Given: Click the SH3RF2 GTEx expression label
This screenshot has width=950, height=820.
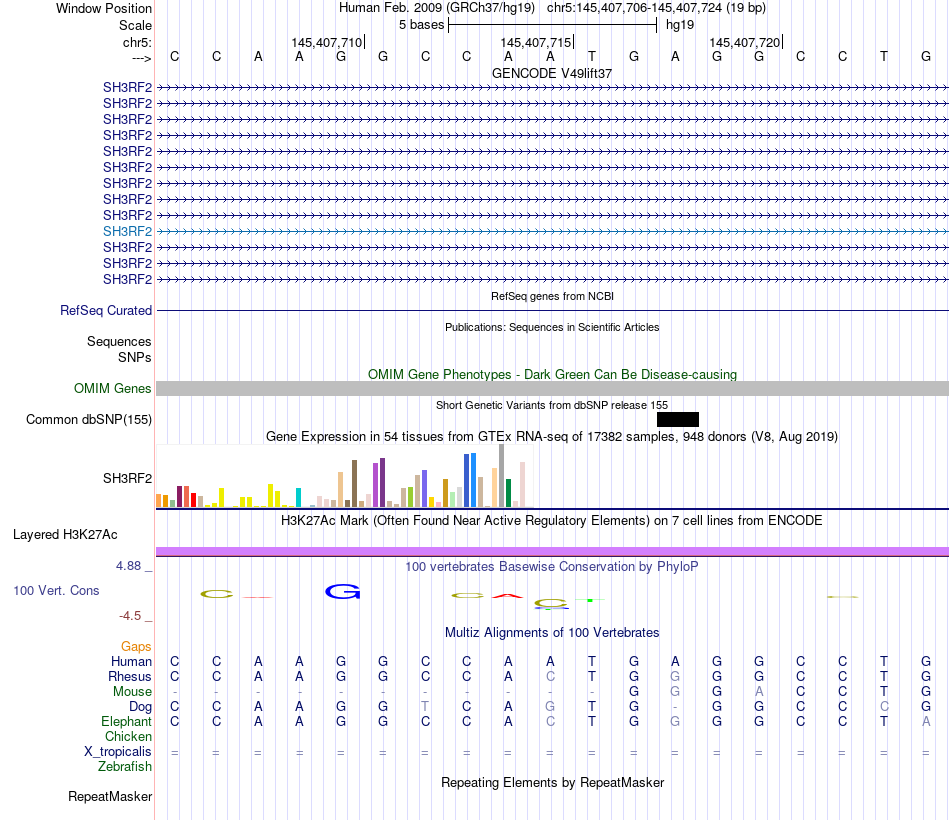Looking at the screenshot, I should (x=127, y=478).
